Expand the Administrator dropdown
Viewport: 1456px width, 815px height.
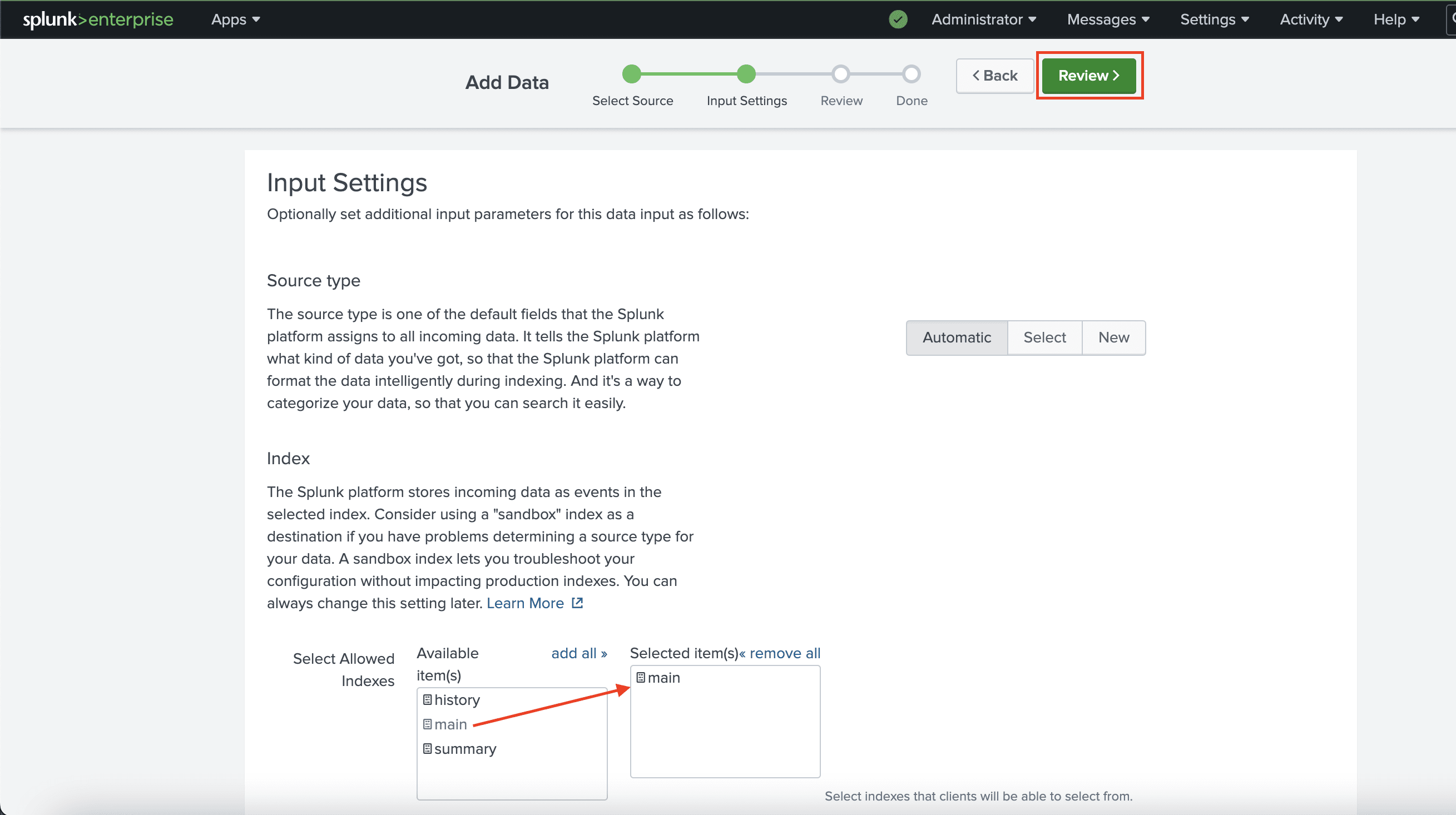click(x=983, y=19)
